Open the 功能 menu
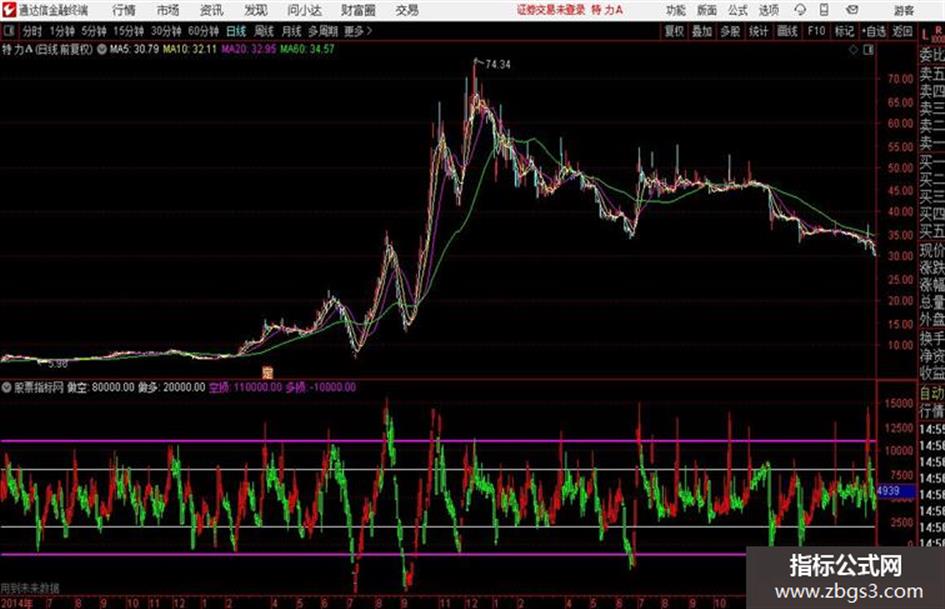The image size is (945, 609). pos(676,10)
